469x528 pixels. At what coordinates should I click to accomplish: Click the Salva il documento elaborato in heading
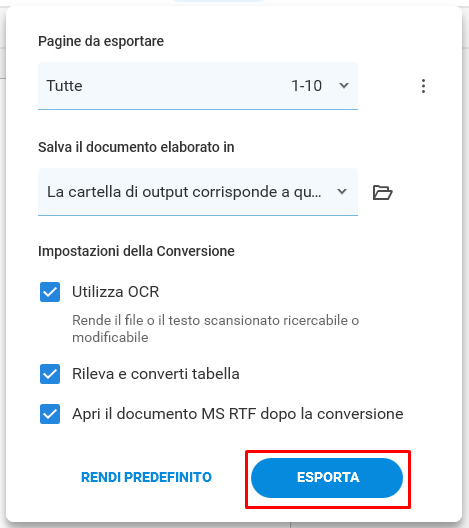136,147
